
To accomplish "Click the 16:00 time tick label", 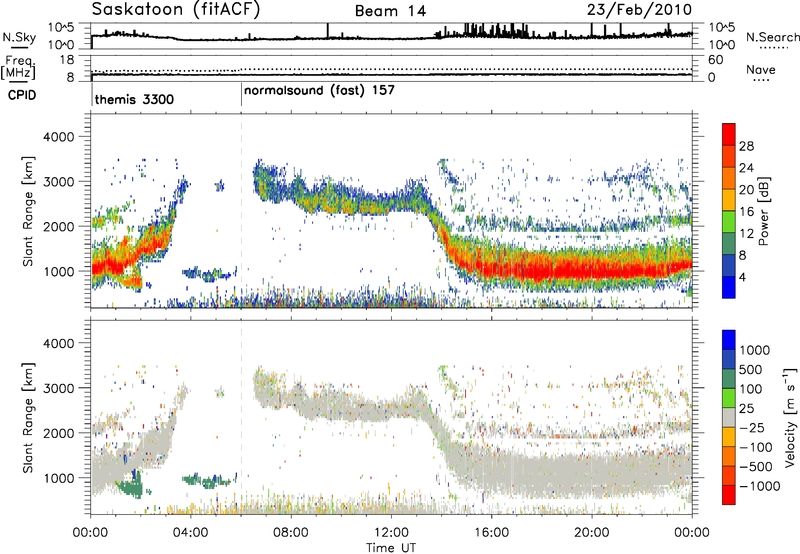I will tap(491, 533).
